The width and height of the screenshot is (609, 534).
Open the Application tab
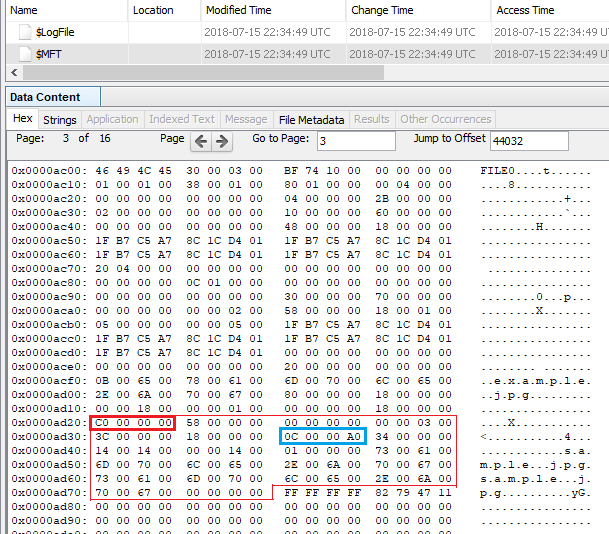(112, 119)
